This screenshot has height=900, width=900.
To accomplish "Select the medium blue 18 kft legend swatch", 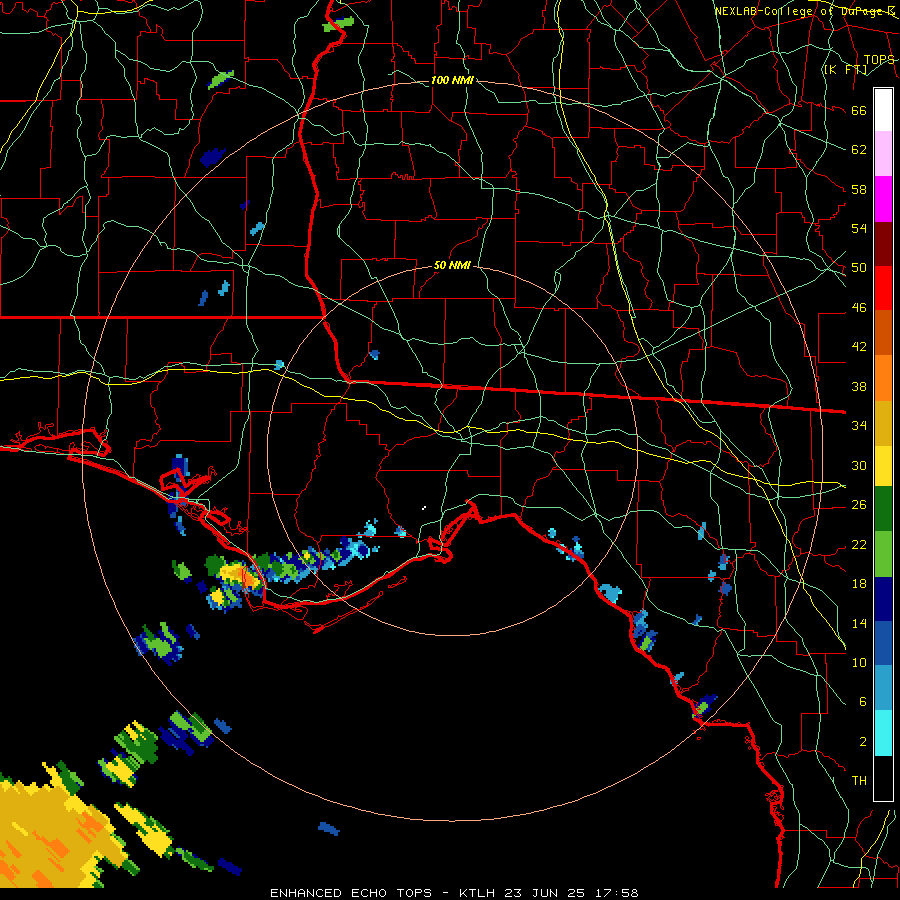I will (883, 643).
